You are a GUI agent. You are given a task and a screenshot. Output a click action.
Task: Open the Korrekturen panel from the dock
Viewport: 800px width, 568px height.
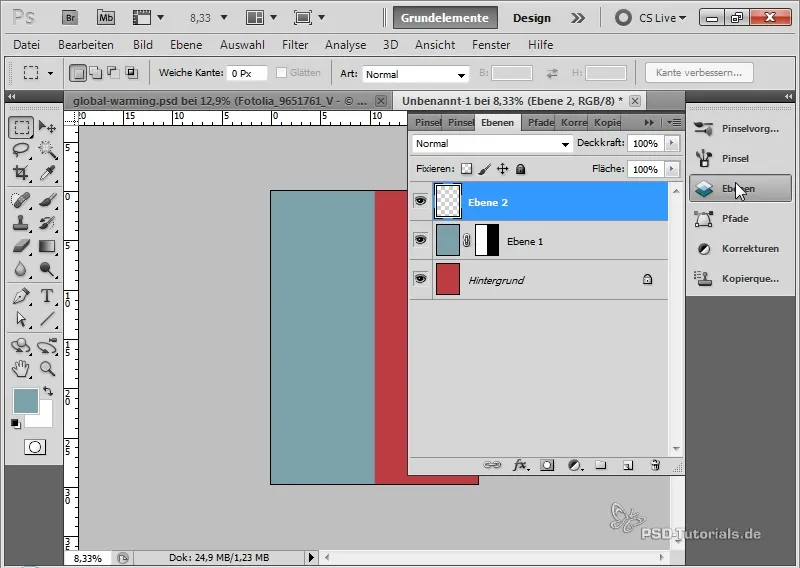[x=740, y=249]
